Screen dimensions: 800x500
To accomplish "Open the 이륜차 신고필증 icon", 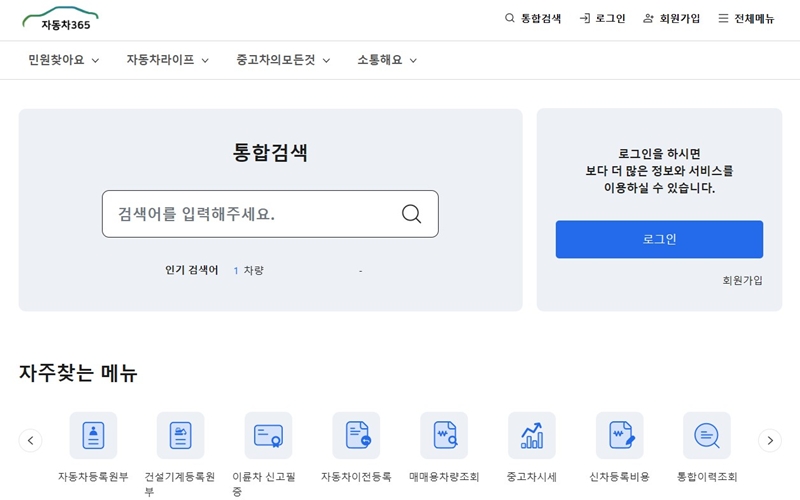I will click(x=268, y=436).
